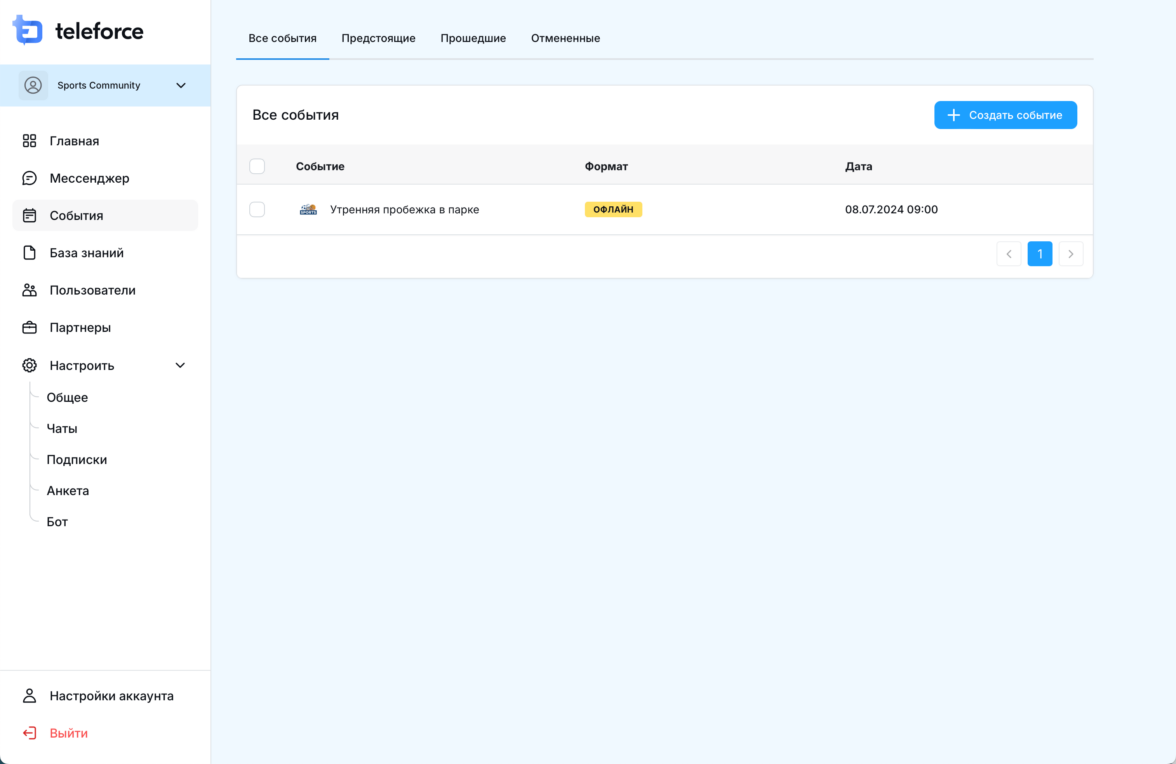Go to next page arrow
The width and height of the screenshot is (1176, 764).
click(x=1070, y=254)
